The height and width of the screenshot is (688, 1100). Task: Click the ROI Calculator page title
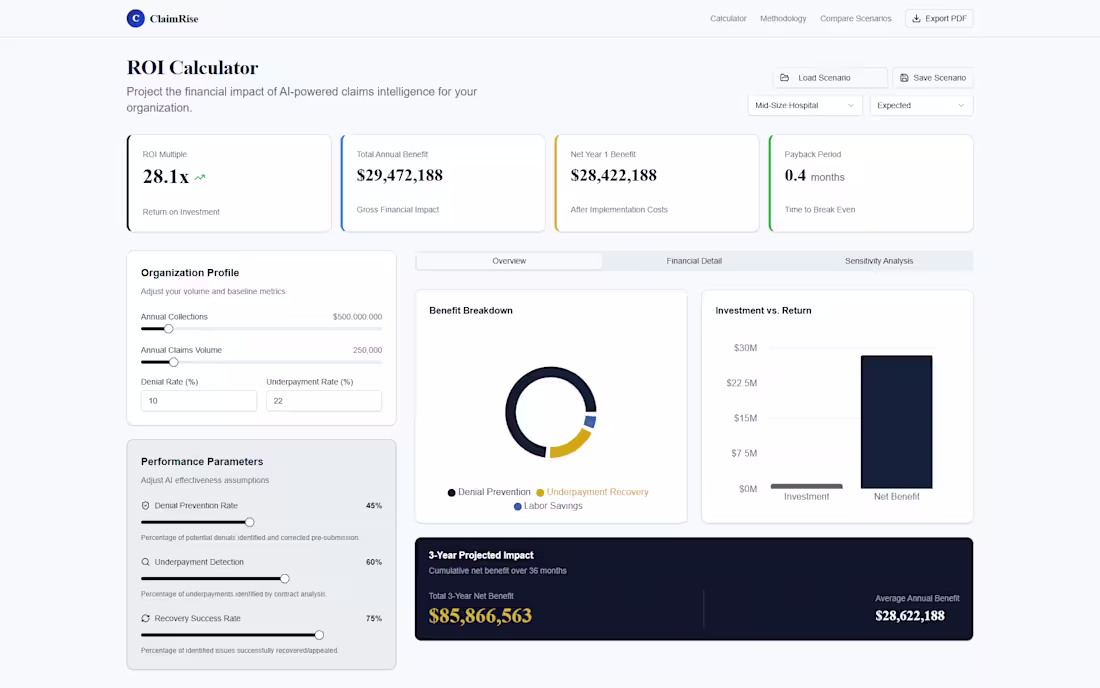(192, 67)
